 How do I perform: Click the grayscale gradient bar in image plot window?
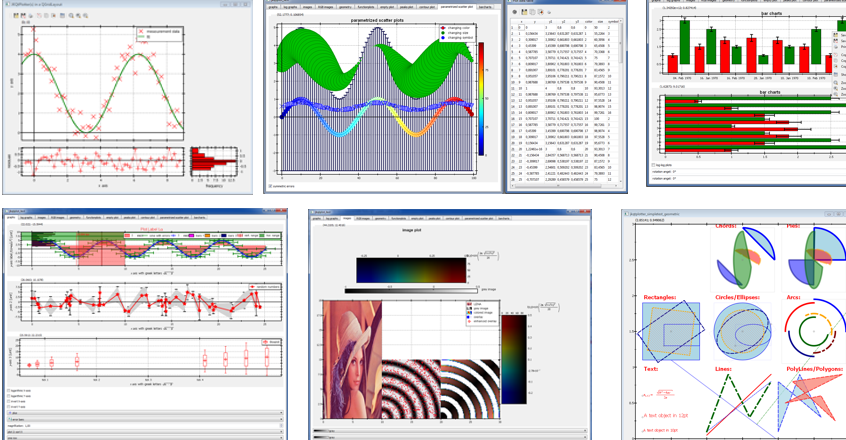point(411,291)
